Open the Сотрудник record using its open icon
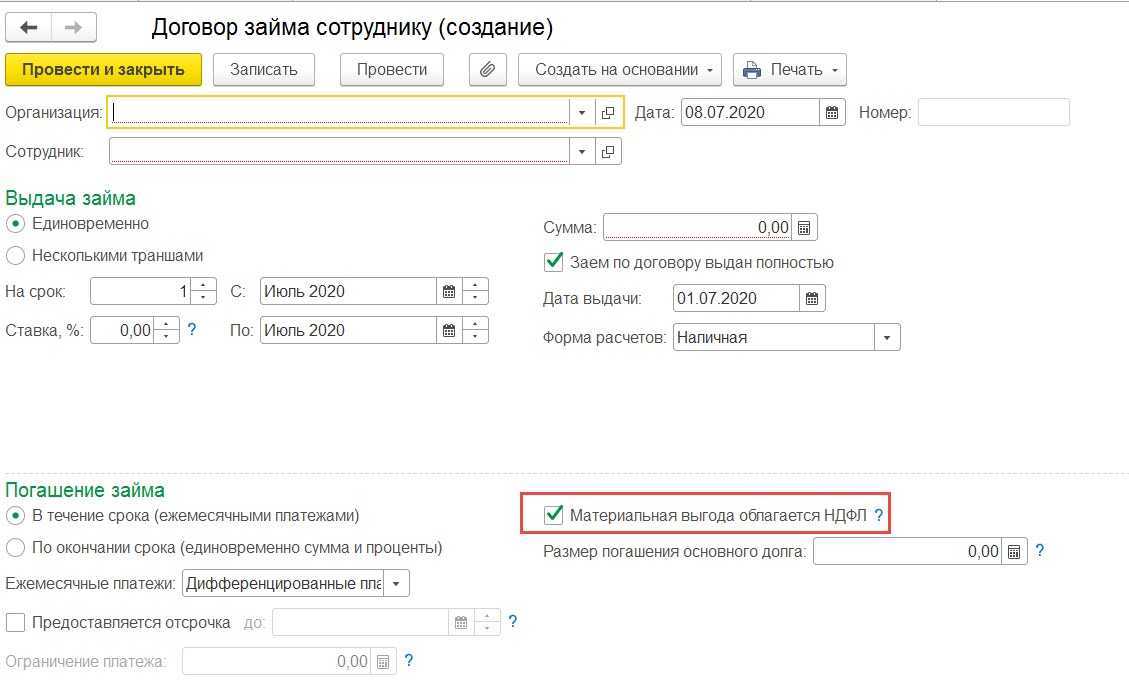The image size is (1129, 693). coord(608,152)
